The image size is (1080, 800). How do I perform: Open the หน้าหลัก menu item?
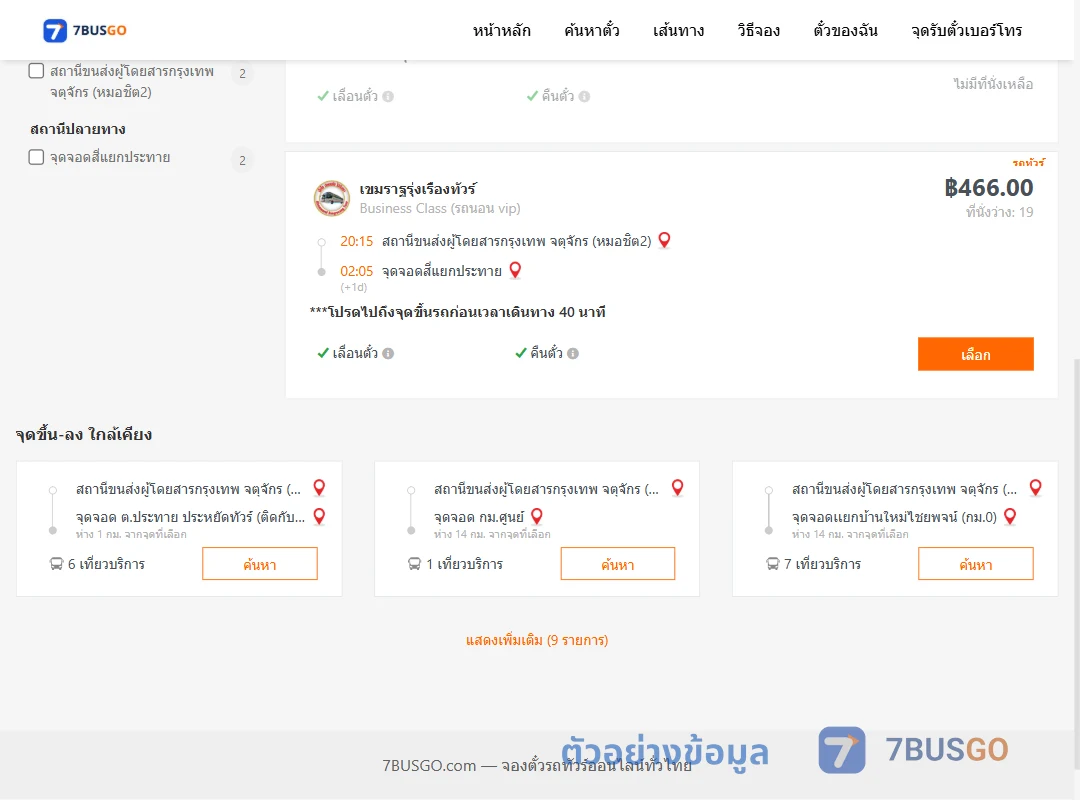coord(501,30)
